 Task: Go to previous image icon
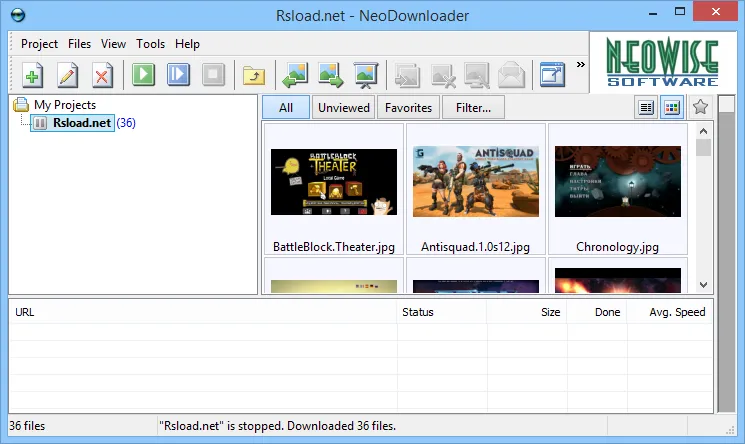click(x=295, y=75)
